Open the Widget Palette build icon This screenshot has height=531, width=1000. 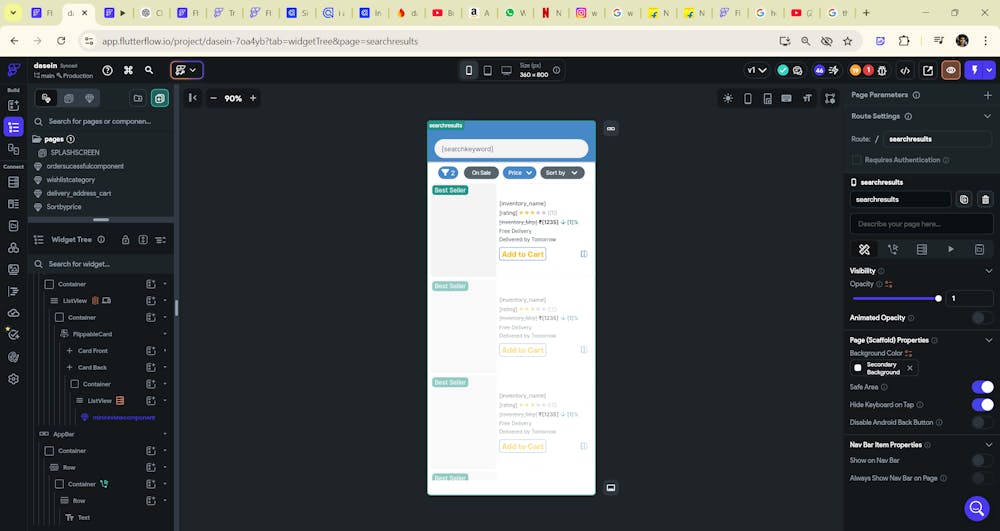13,105
